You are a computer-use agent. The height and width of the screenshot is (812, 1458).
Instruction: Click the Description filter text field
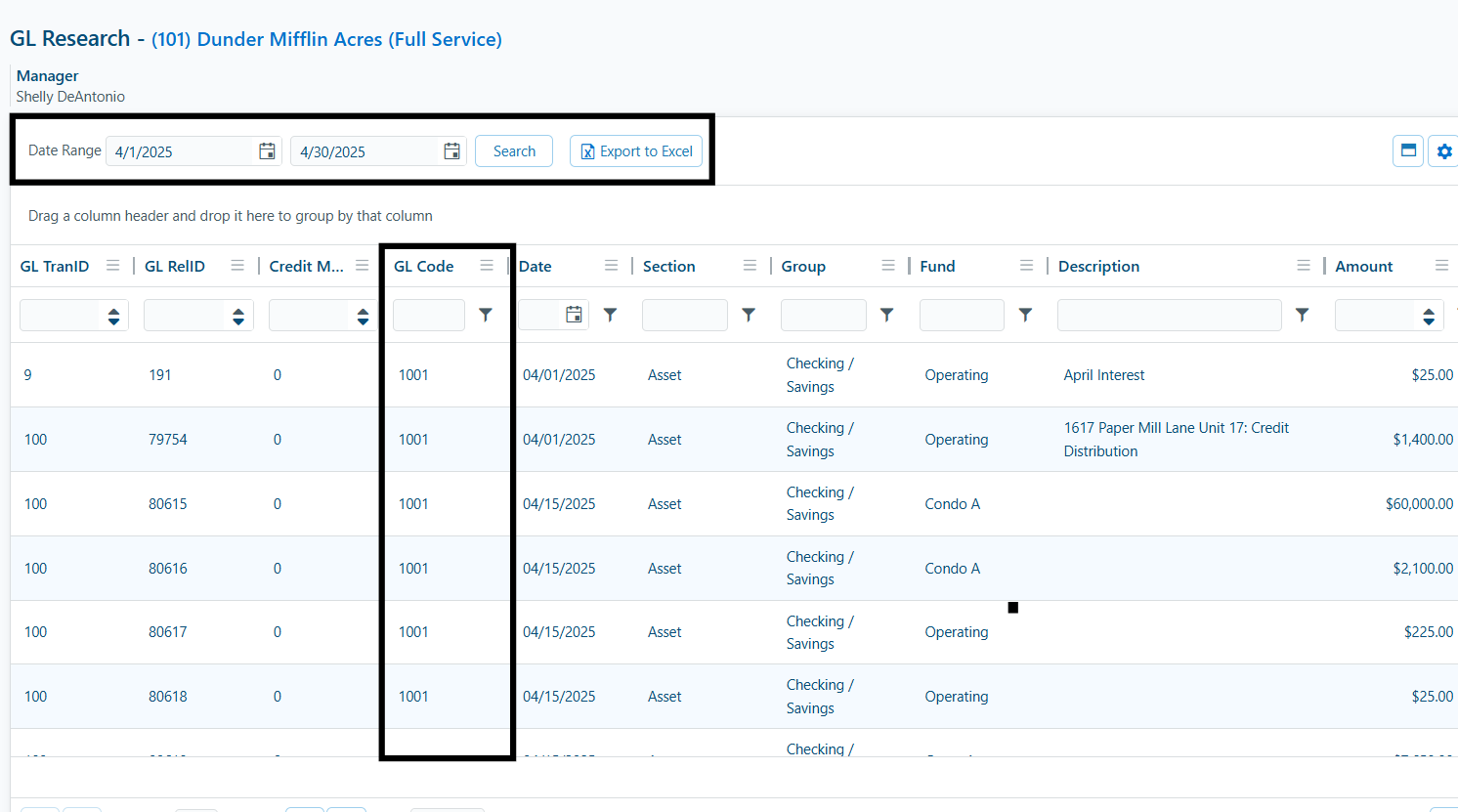[x=1169, y=316]
